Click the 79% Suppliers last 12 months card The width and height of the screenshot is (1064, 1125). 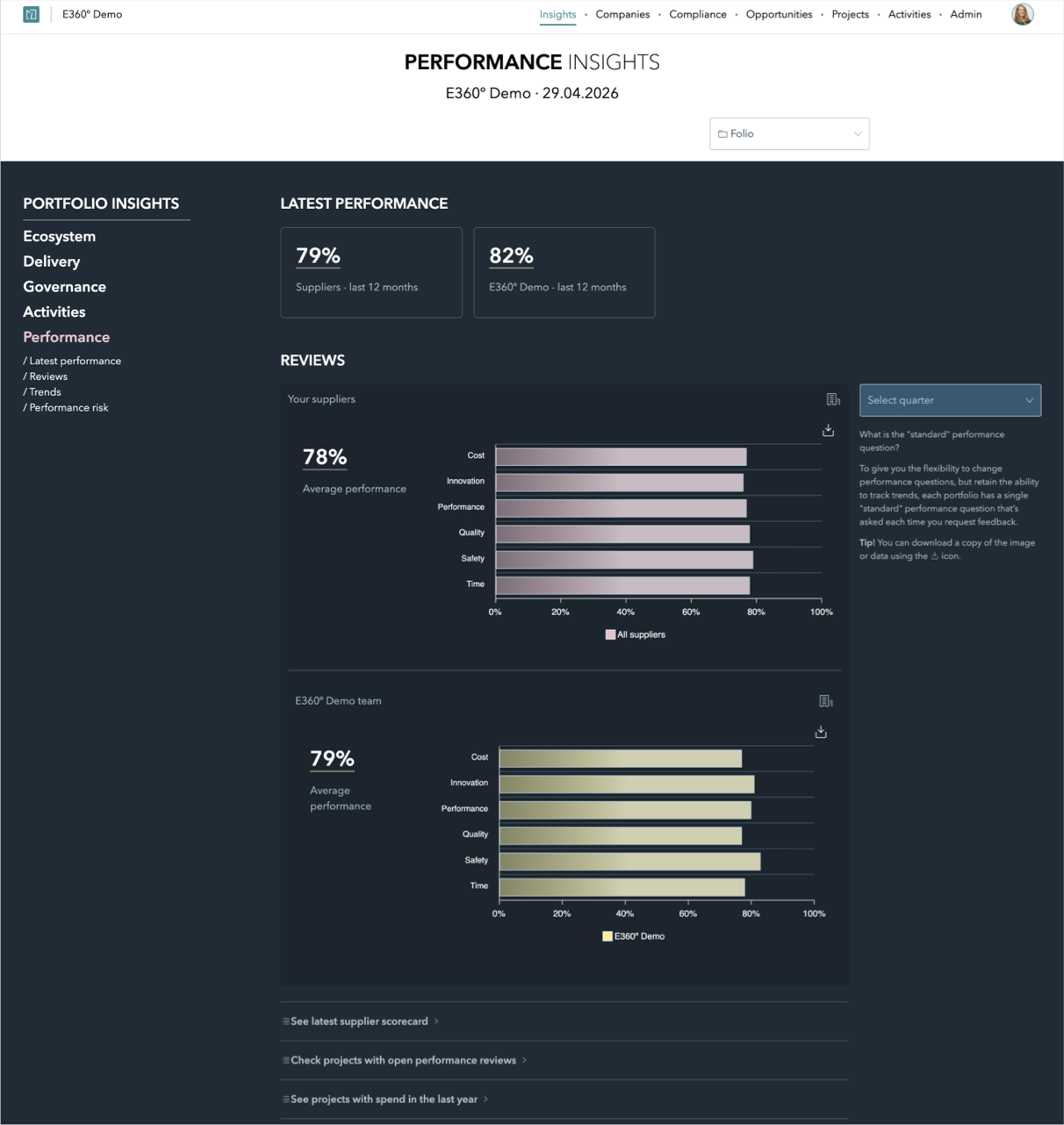pyautogui.click(x=371, y=272)
